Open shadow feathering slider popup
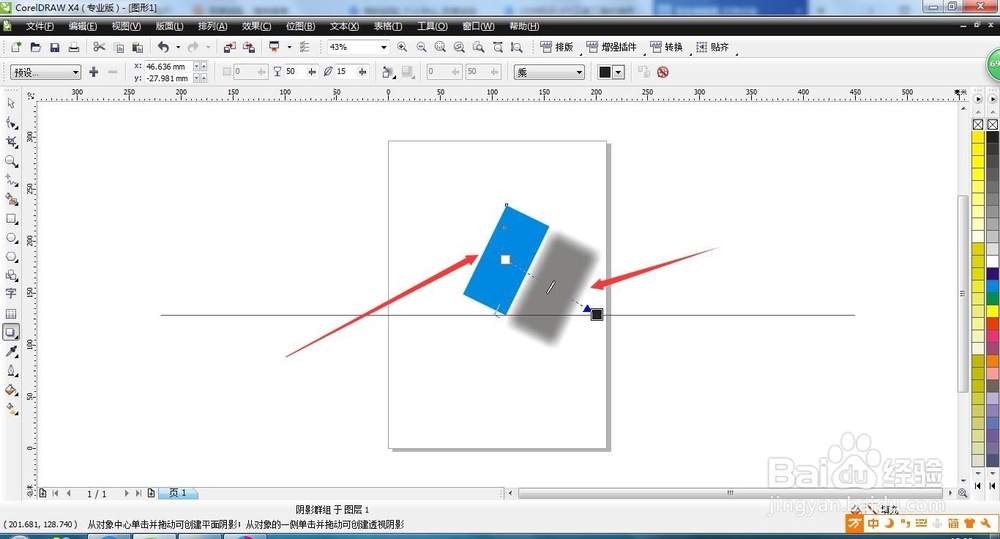The width and height of the screenshot is (1000, 539). 362,72
